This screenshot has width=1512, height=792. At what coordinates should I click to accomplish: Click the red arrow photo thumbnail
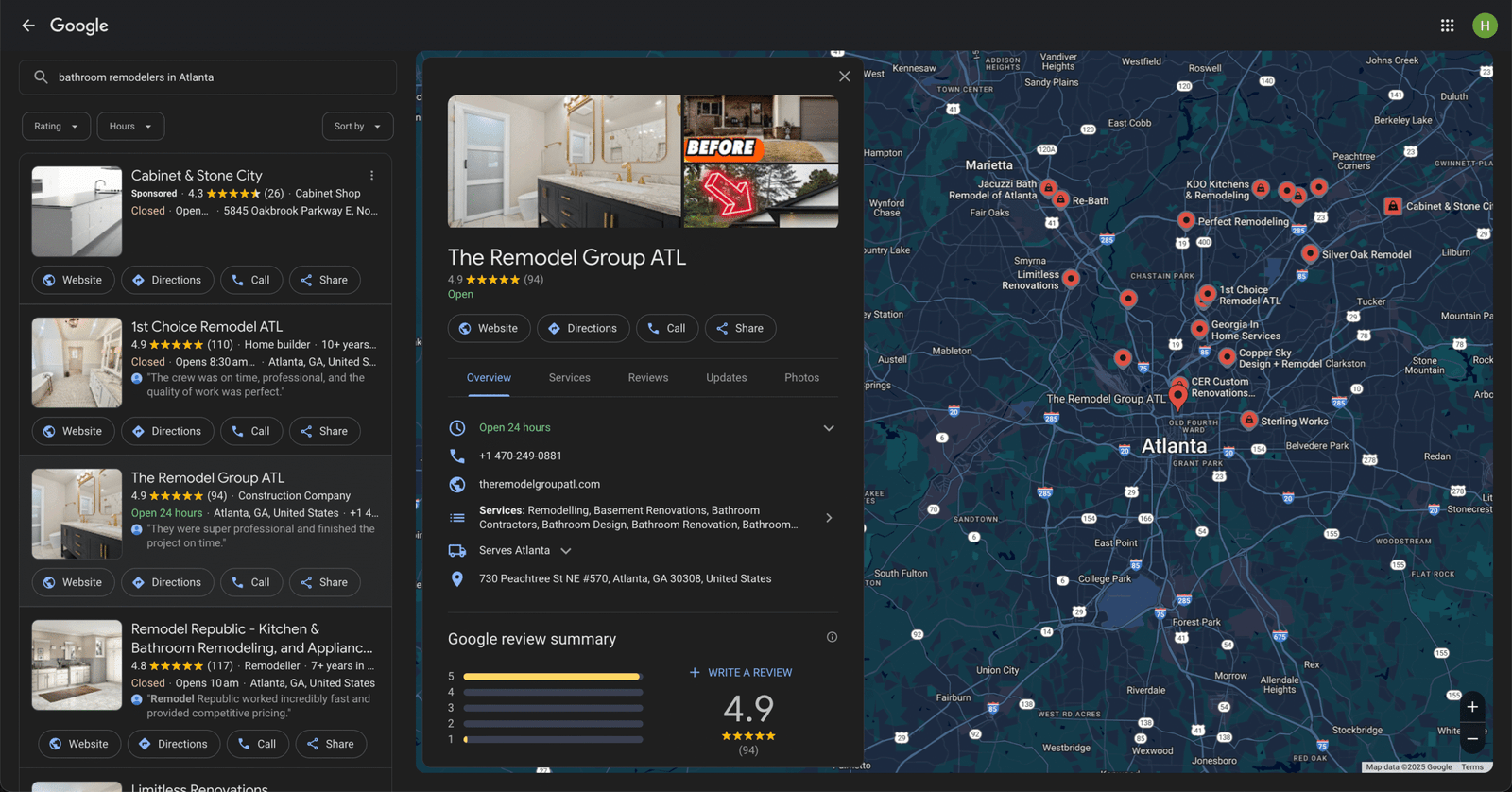(761, 196)
